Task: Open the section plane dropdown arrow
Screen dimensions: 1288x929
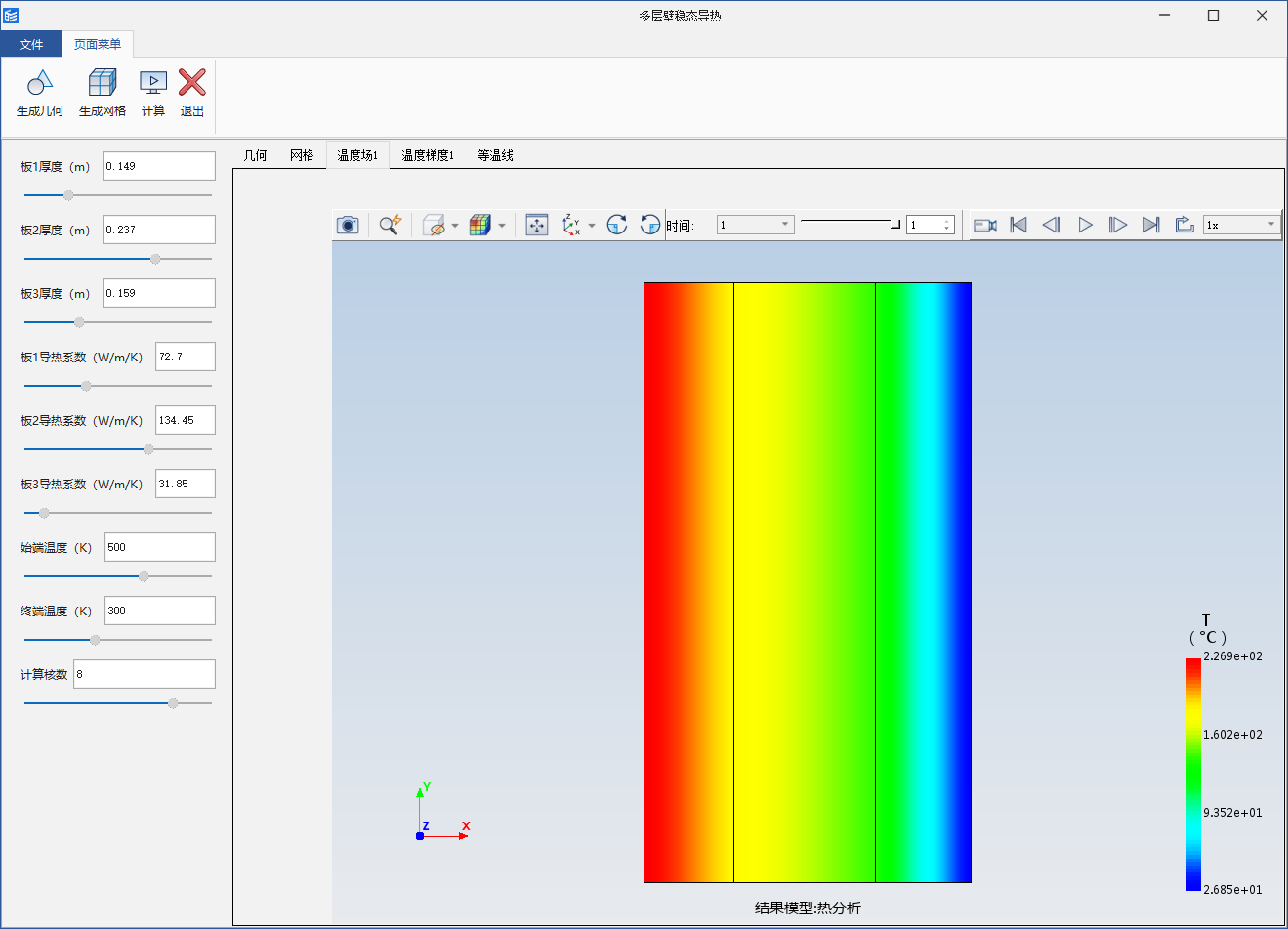Action: pos(455,226)
